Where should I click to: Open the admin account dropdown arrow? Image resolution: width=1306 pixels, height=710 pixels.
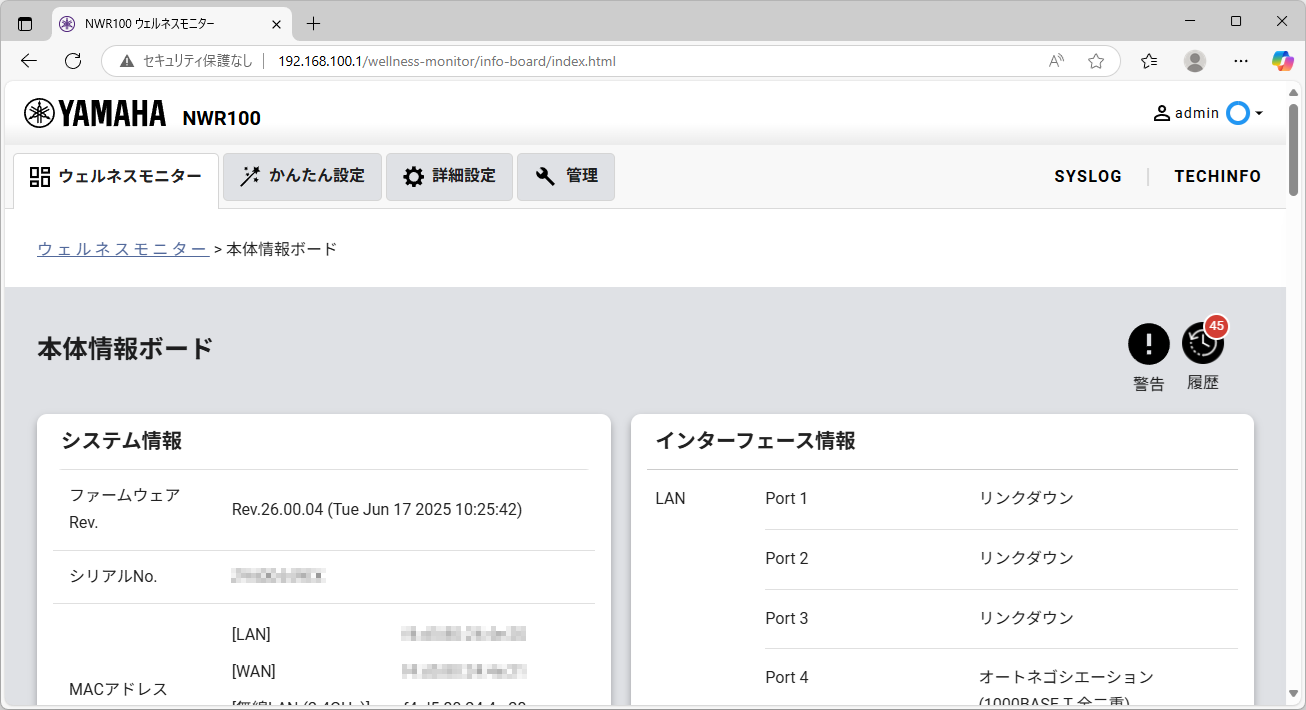(1257, 113)
